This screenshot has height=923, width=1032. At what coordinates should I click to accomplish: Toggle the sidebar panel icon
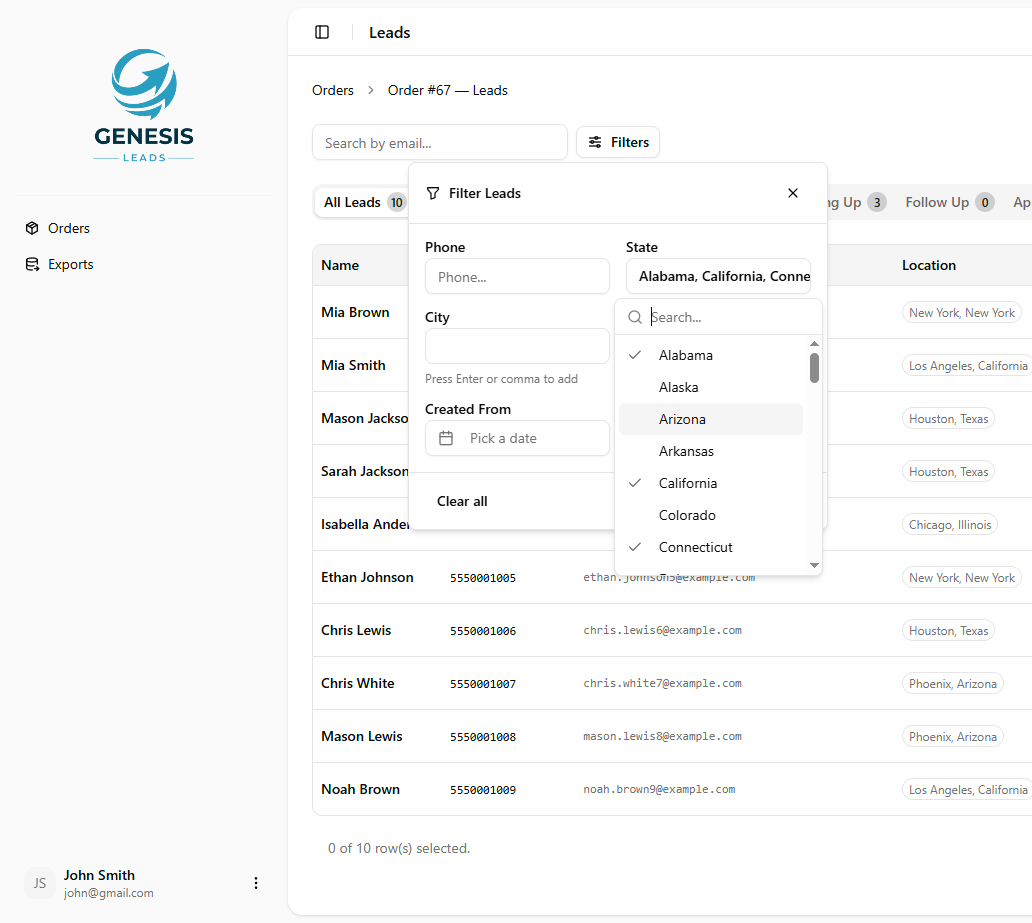pos(322,32)
